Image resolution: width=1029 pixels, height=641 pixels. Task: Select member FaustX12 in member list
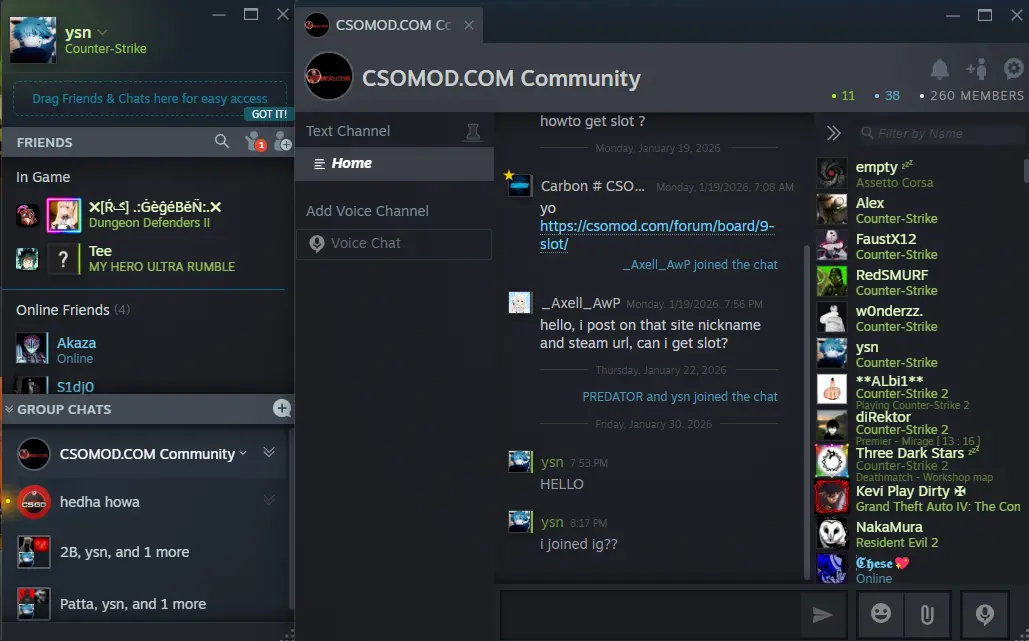[x=919, y=246]
